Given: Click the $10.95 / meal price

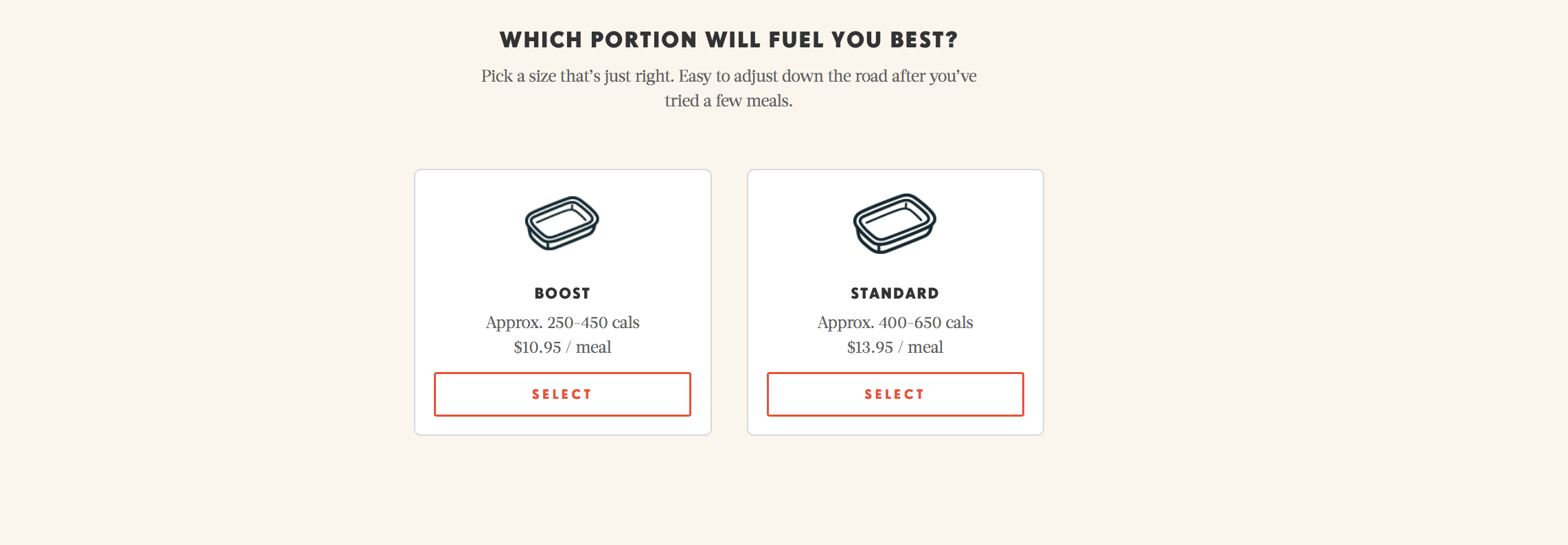Looking at the screenshot, I should click(x=562, y=347).
